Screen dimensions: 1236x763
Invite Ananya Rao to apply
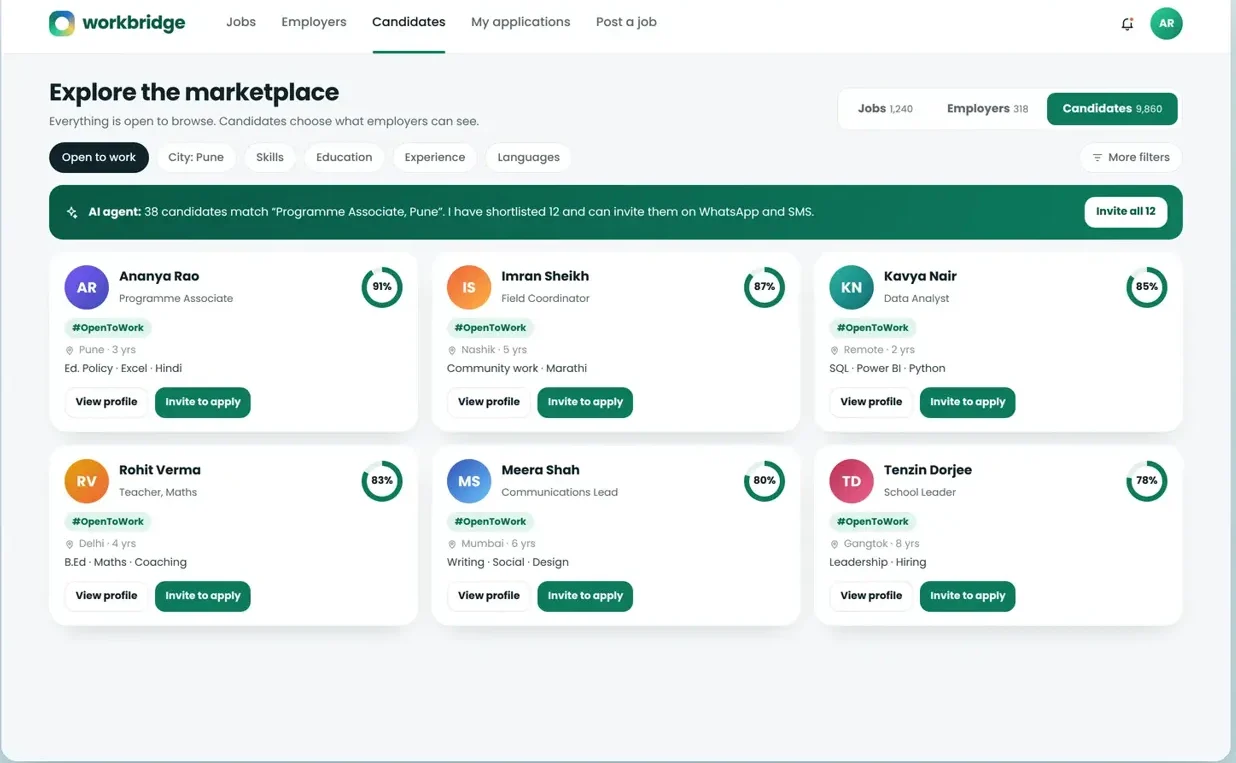(x=203, y=402)
